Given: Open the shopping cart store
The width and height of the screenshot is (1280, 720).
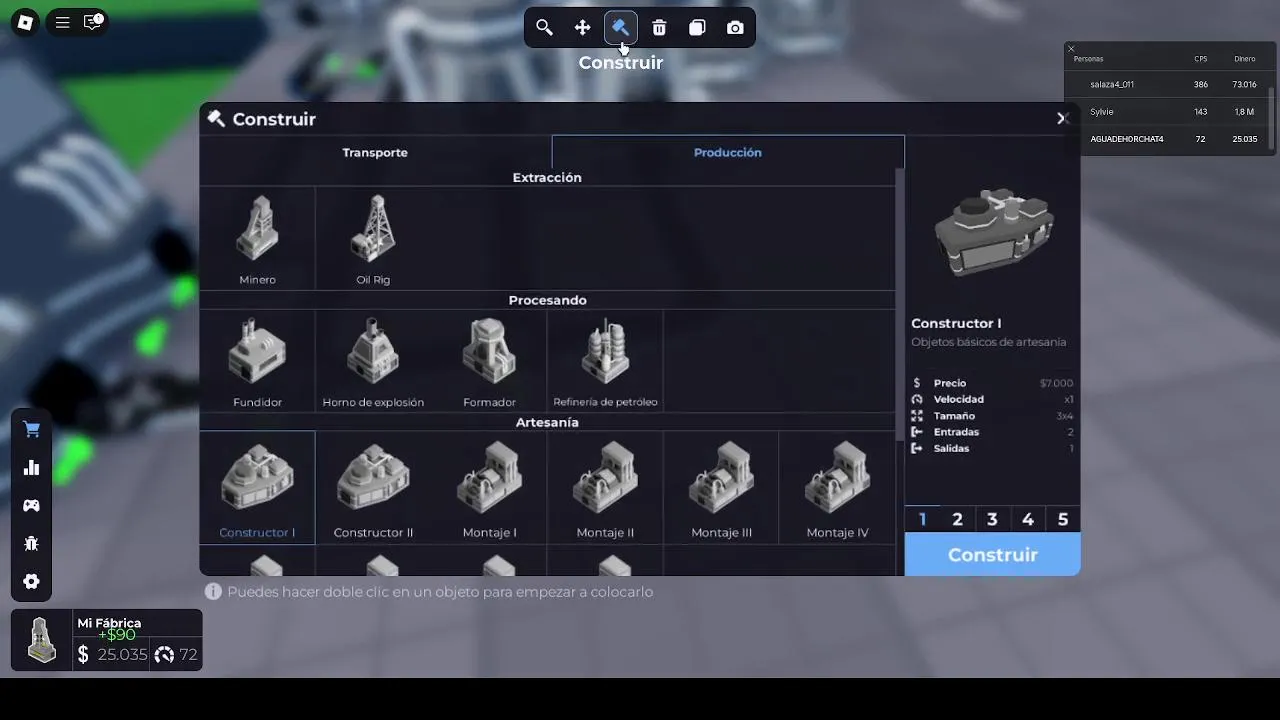Looking at the screenshot, I should point(32,429).
